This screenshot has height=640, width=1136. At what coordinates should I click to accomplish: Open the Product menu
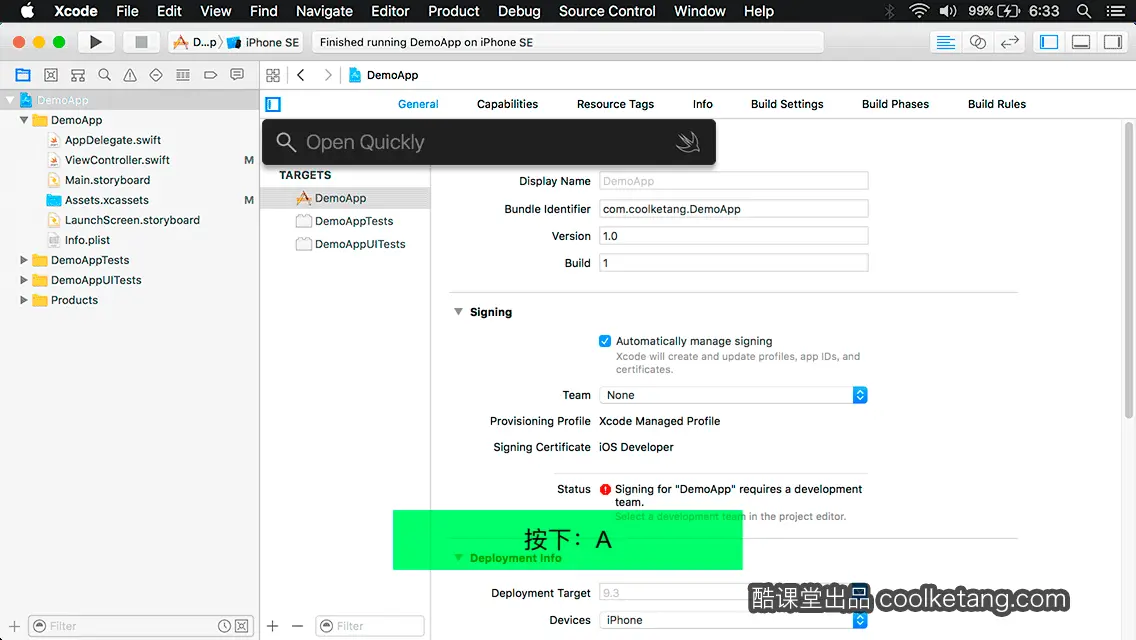pos(454,11)
